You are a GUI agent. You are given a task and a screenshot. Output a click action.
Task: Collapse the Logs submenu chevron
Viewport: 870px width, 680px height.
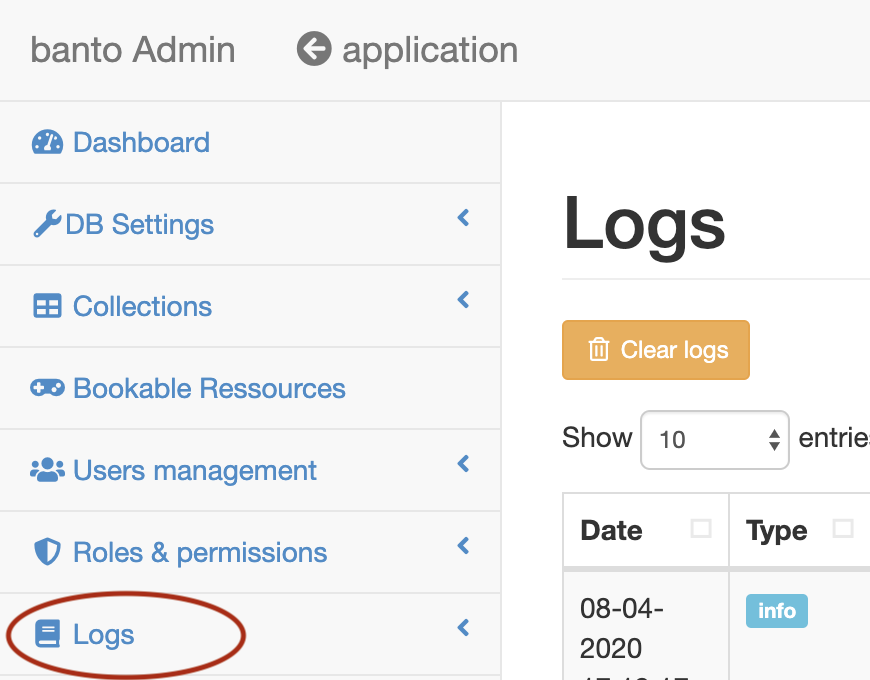point(462,627)
